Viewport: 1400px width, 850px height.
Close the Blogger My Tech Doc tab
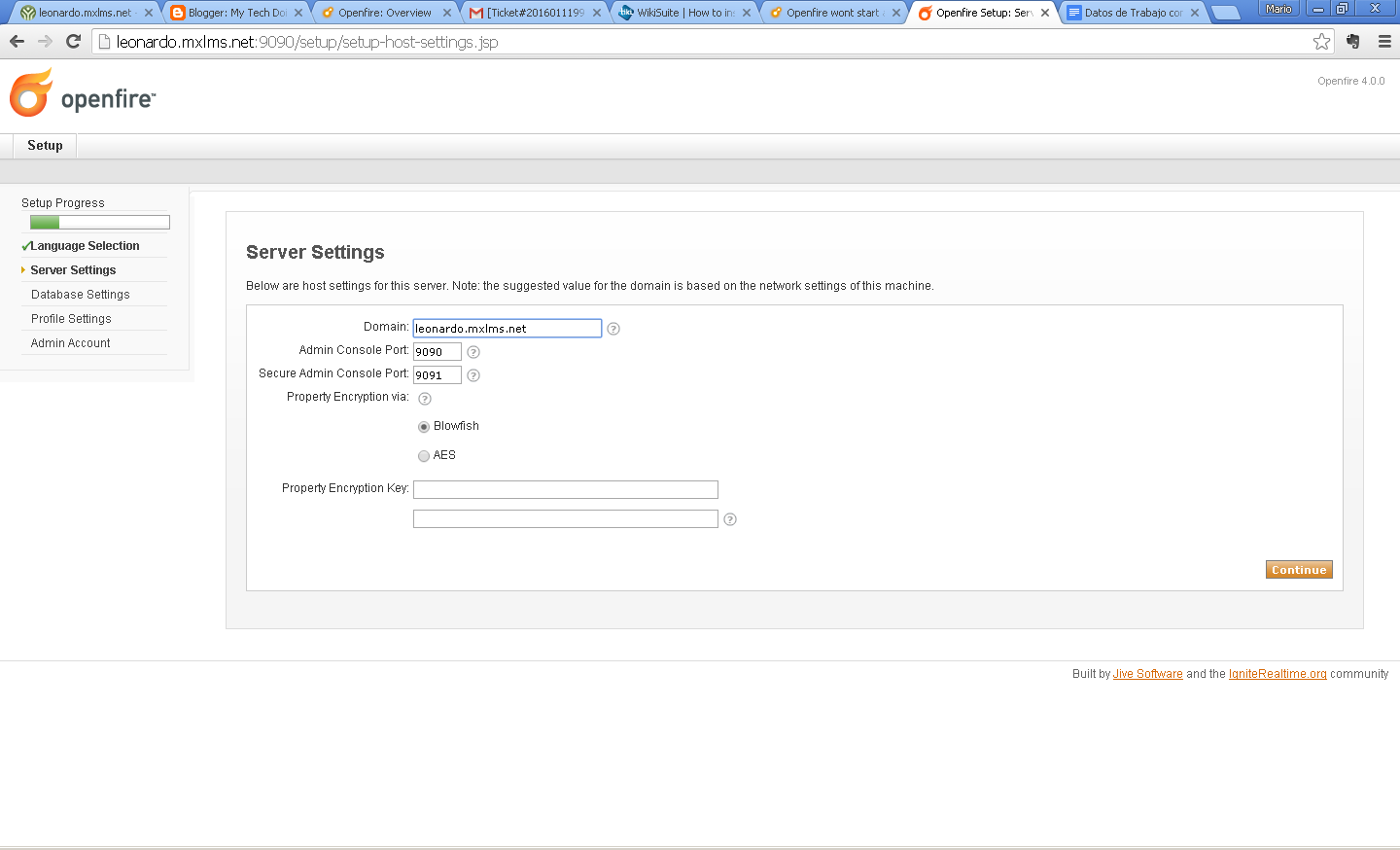pos(298,13)
